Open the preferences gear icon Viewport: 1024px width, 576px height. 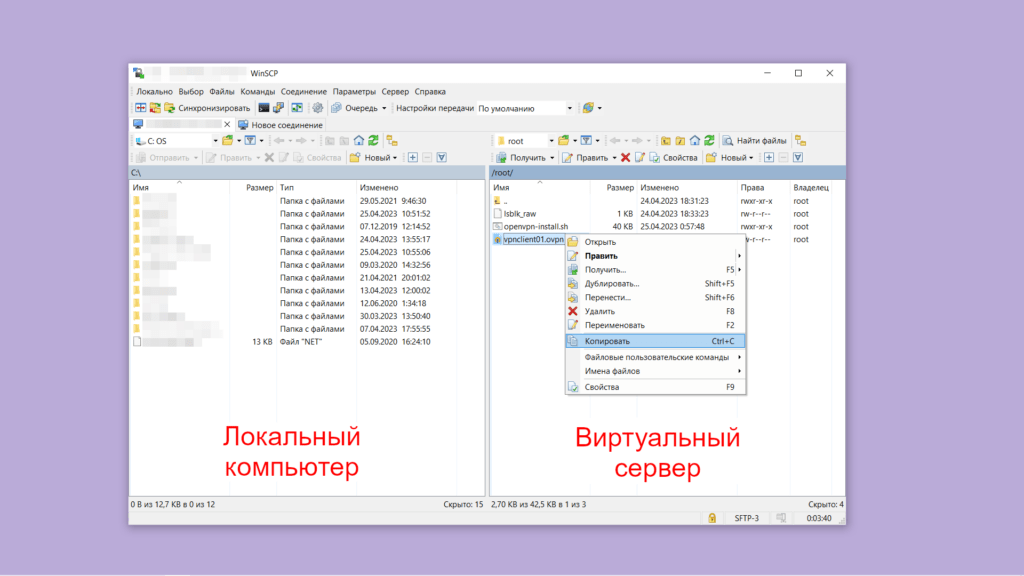(x=318, y=108)
